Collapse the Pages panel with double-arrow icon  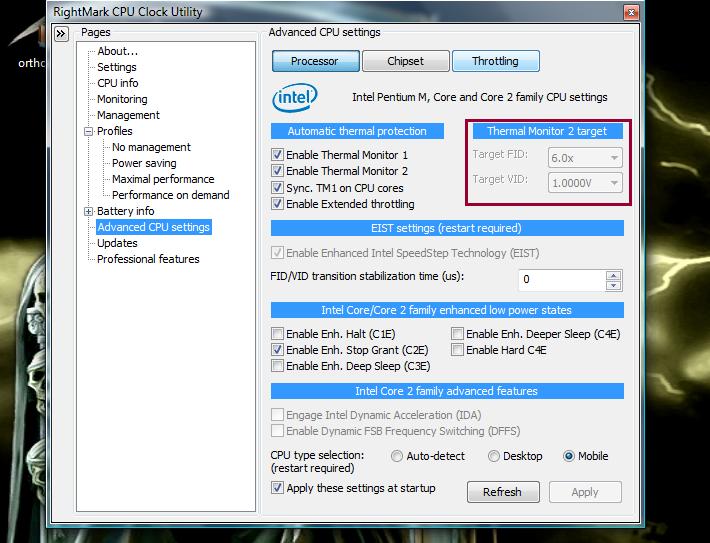(61, 34)
